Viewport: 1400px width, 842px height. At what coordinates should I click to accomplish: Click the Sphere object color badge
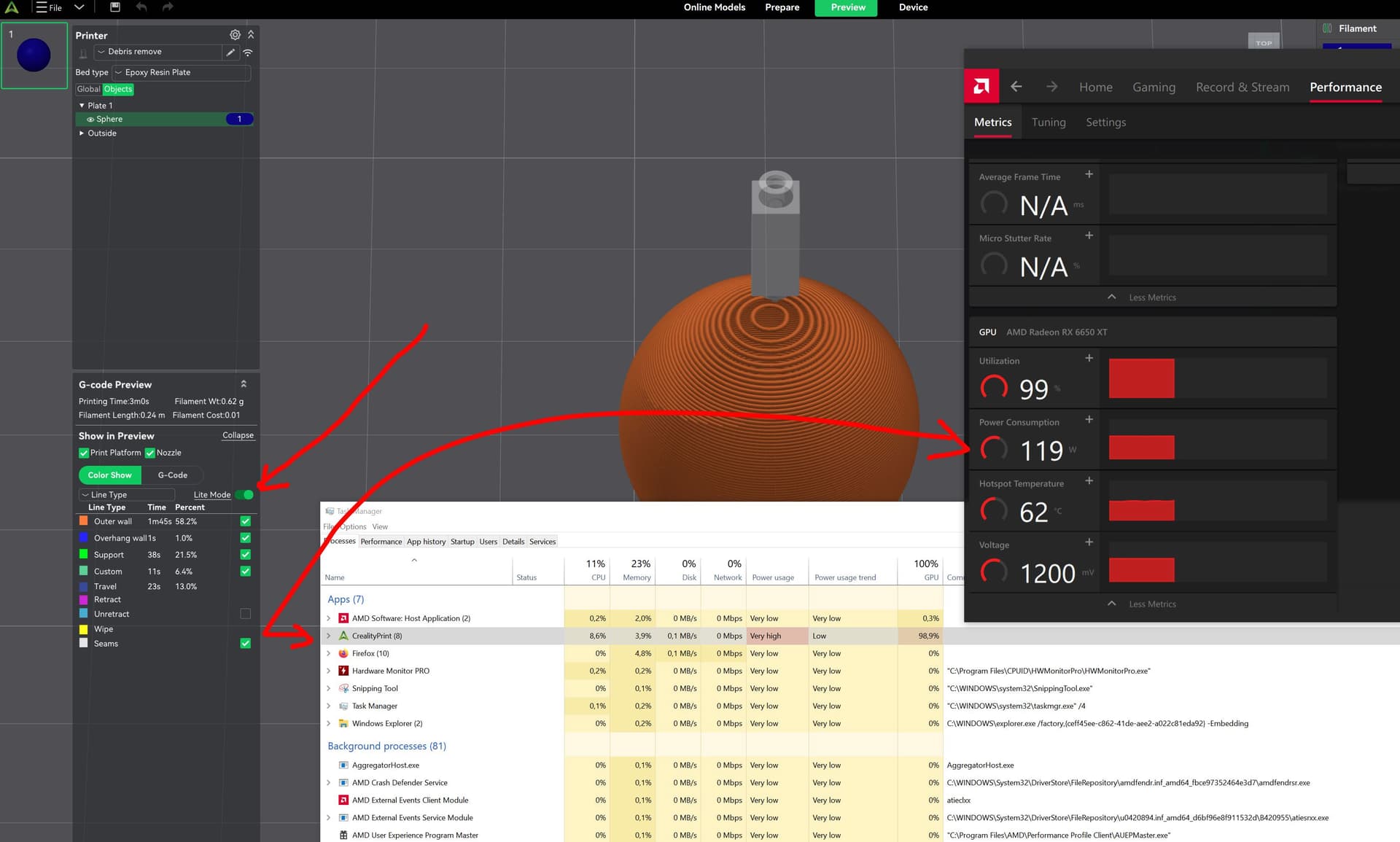click(239, 120)
